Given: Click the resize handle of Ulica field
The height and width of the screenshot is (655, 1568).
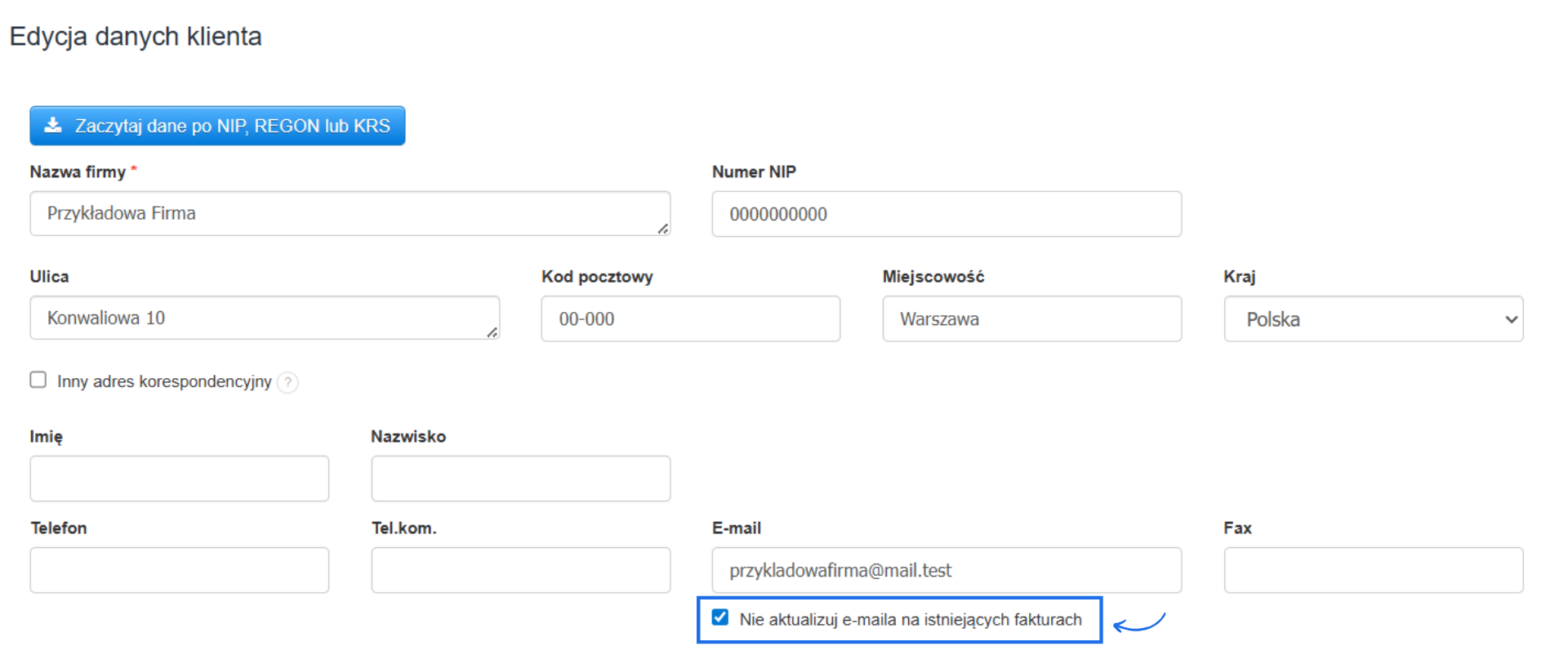Looking at the screenshot, I should pos(492,332).
